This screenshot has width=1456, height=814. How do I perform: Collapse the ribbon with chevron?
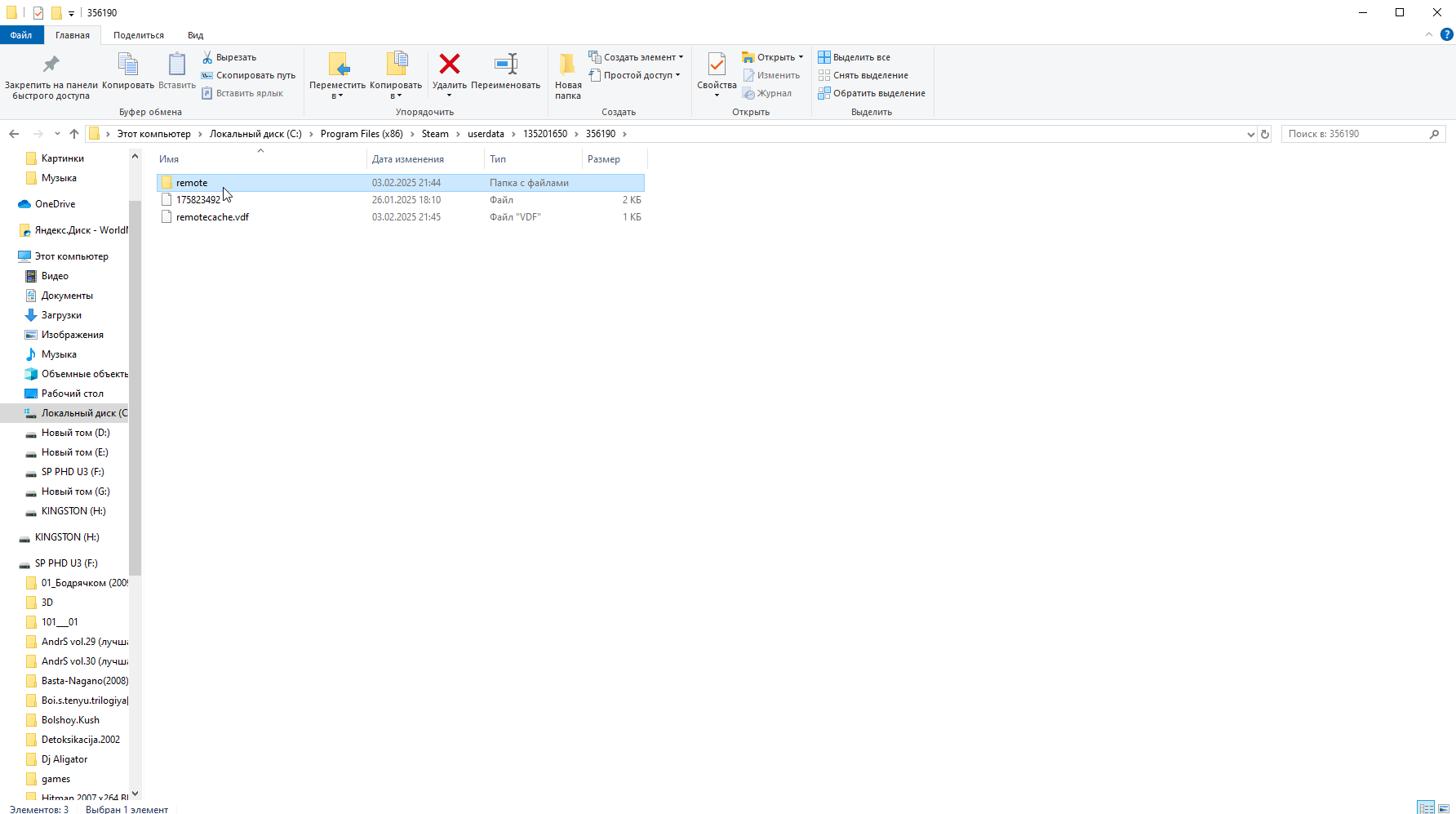(1428, 34)
